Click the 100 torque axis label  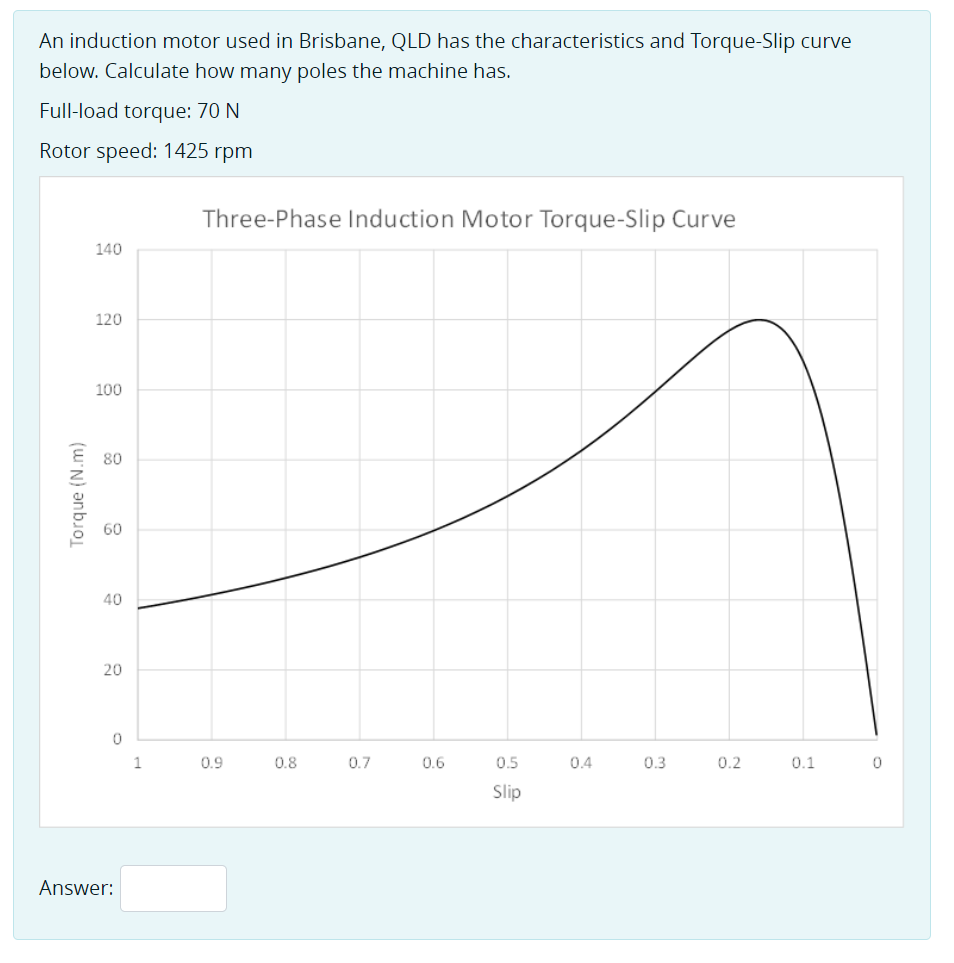point(111,390)
